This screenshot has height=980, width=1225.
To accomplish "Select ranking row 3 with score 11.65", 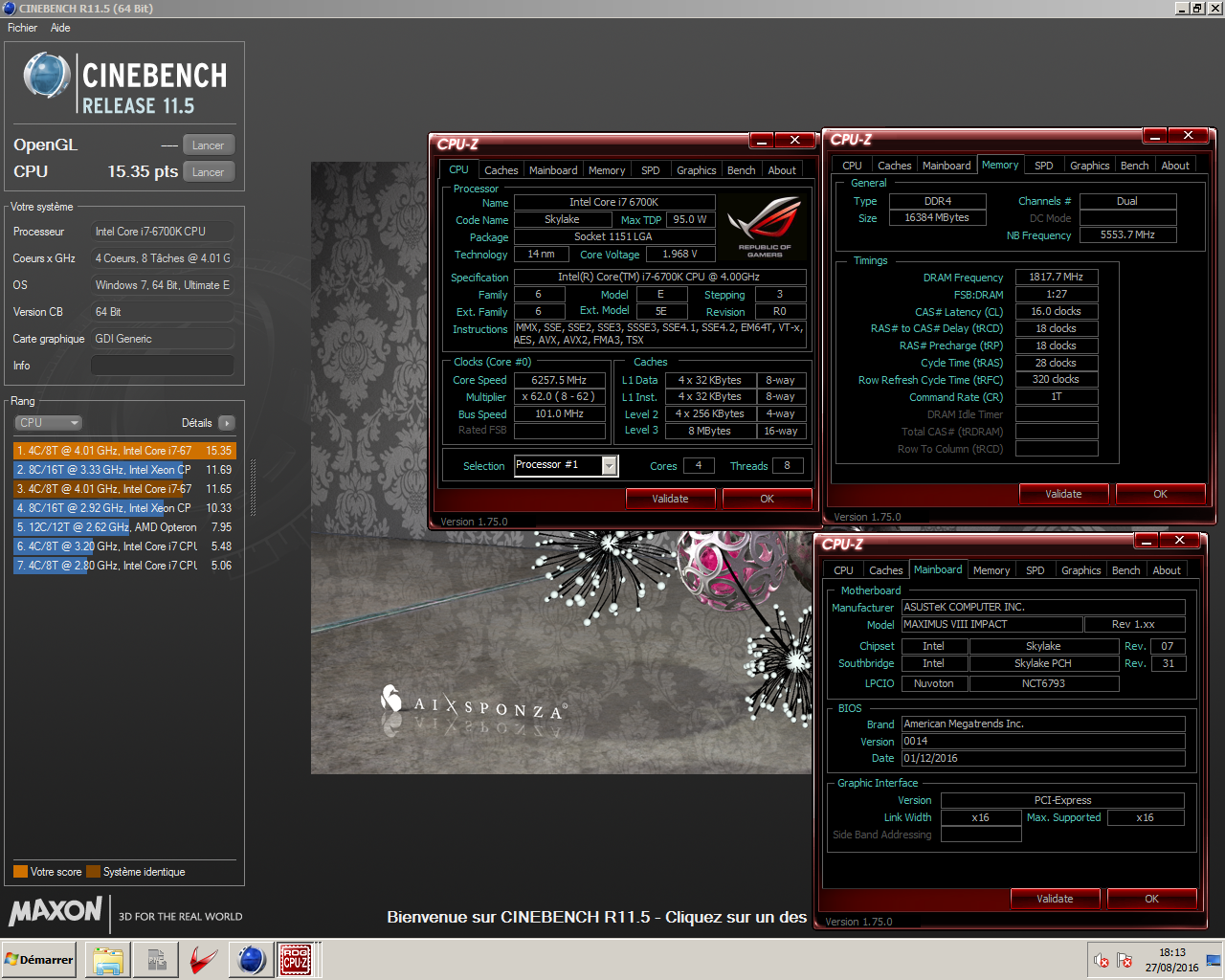I will (x=124, y=489).
